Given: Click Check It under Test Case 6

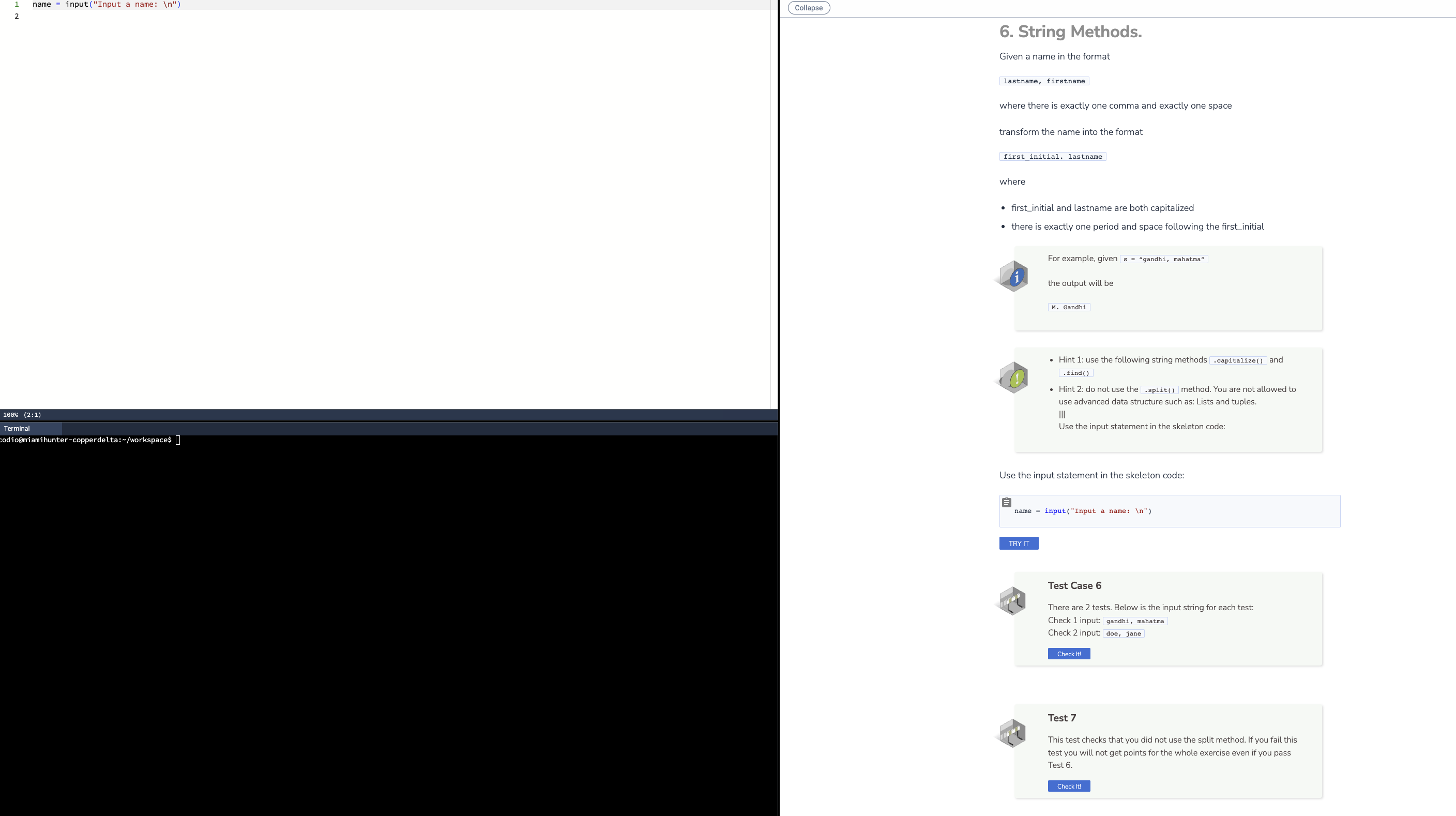Looking at the screenshot, I should pyautogui.click(x=1068, y=654).
